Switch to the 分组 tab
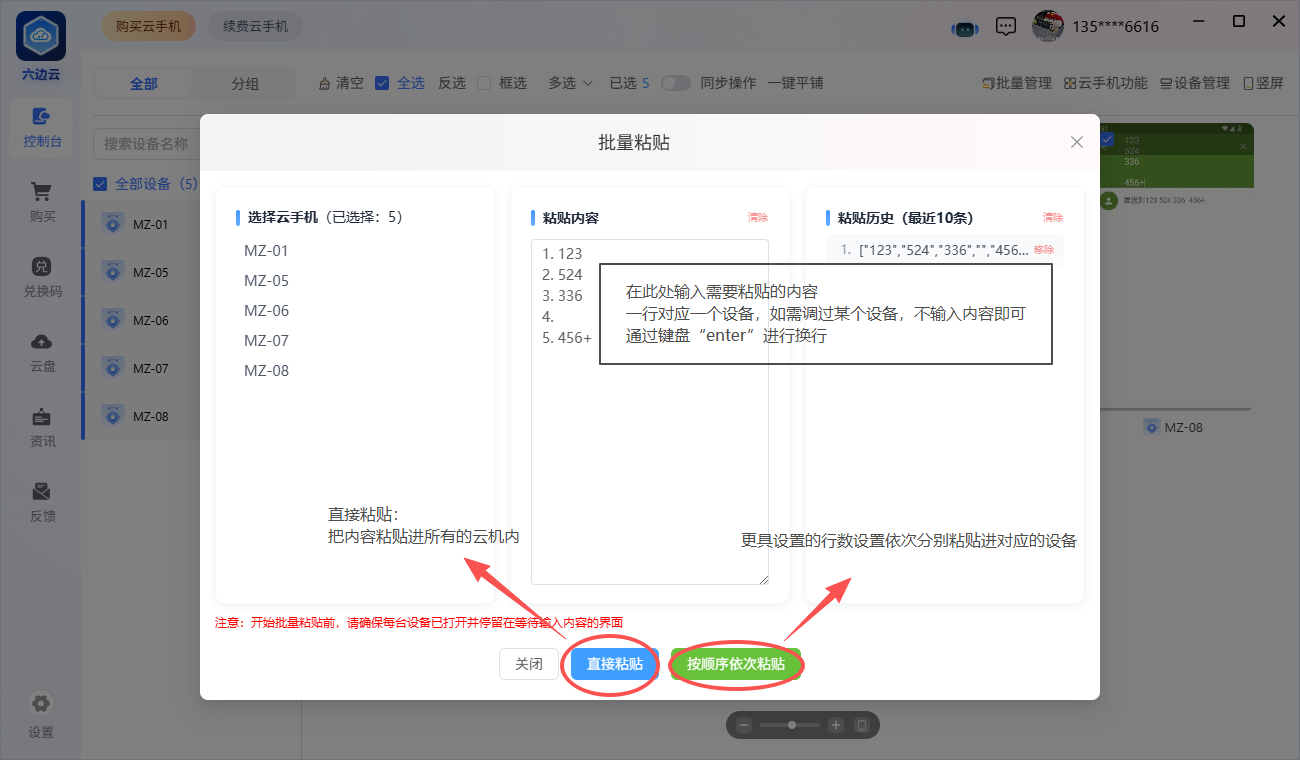 point(245,84)
